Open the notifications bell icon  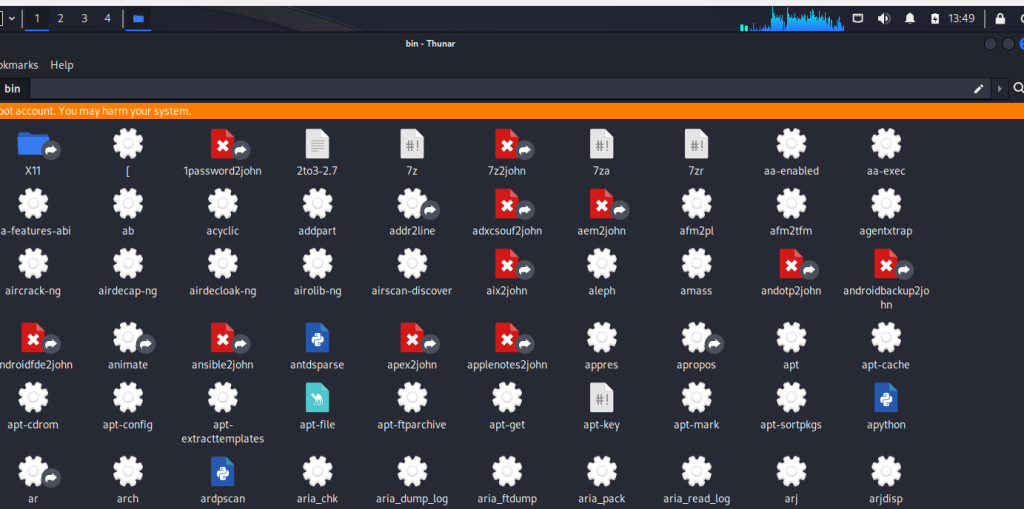[910, 18]
